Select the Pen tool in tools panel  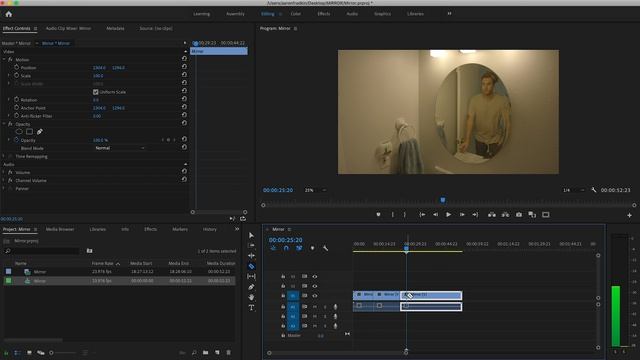coord(251,287)
